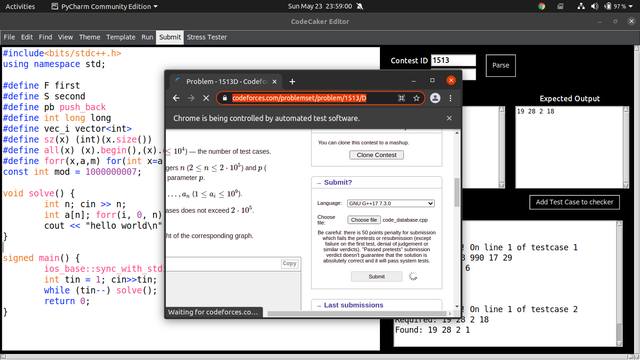Screen dimensions: 640x360
Task: Open the Chrome profile avatar
Action: point(435,98)
